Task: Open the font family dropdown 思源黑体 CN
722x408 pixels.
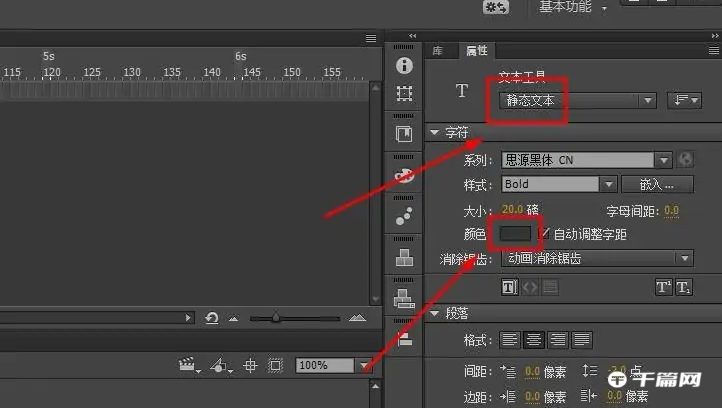Action: (587, 160)
